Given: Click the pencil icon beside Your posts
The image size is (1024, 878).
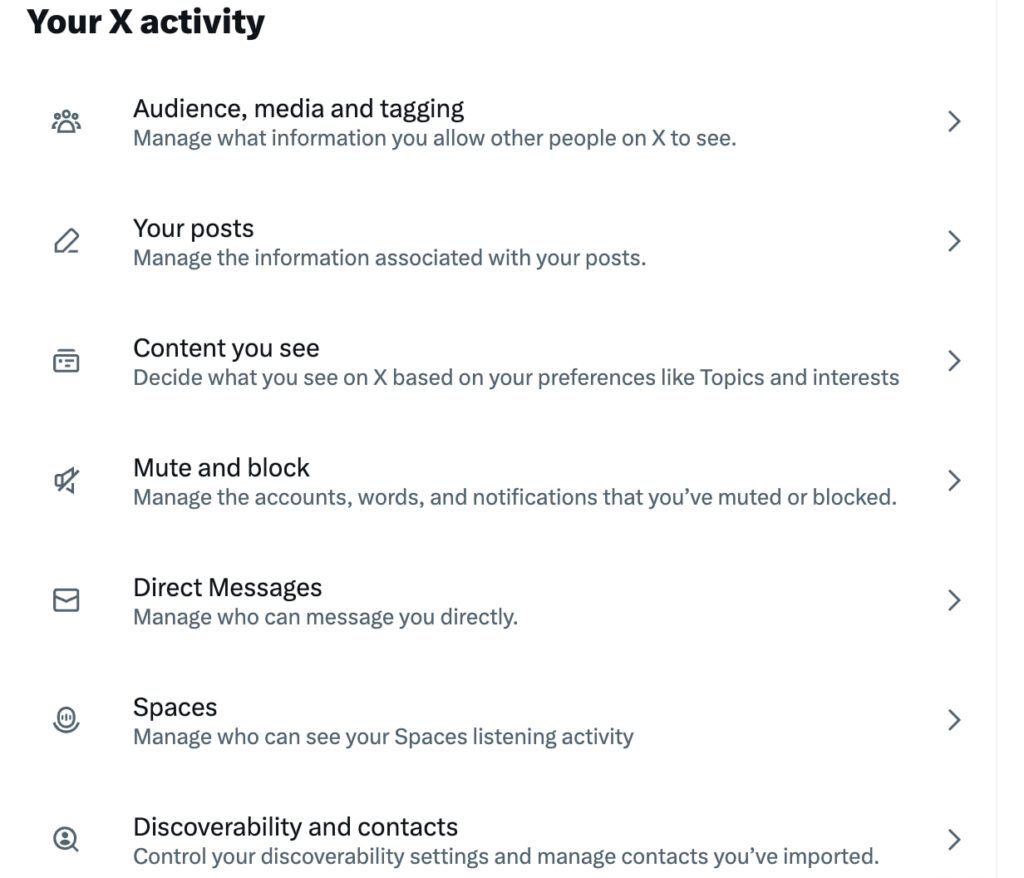Looking at the screenshot, I should (x=66, y=242).
